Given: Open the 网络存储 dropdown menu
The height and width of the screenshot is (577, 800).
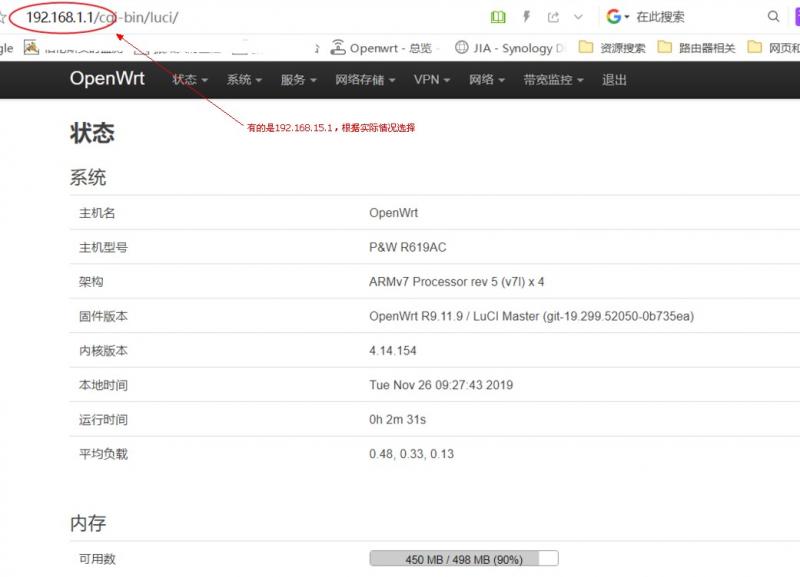Looking at the screenshot, I should tap(365, 80).
